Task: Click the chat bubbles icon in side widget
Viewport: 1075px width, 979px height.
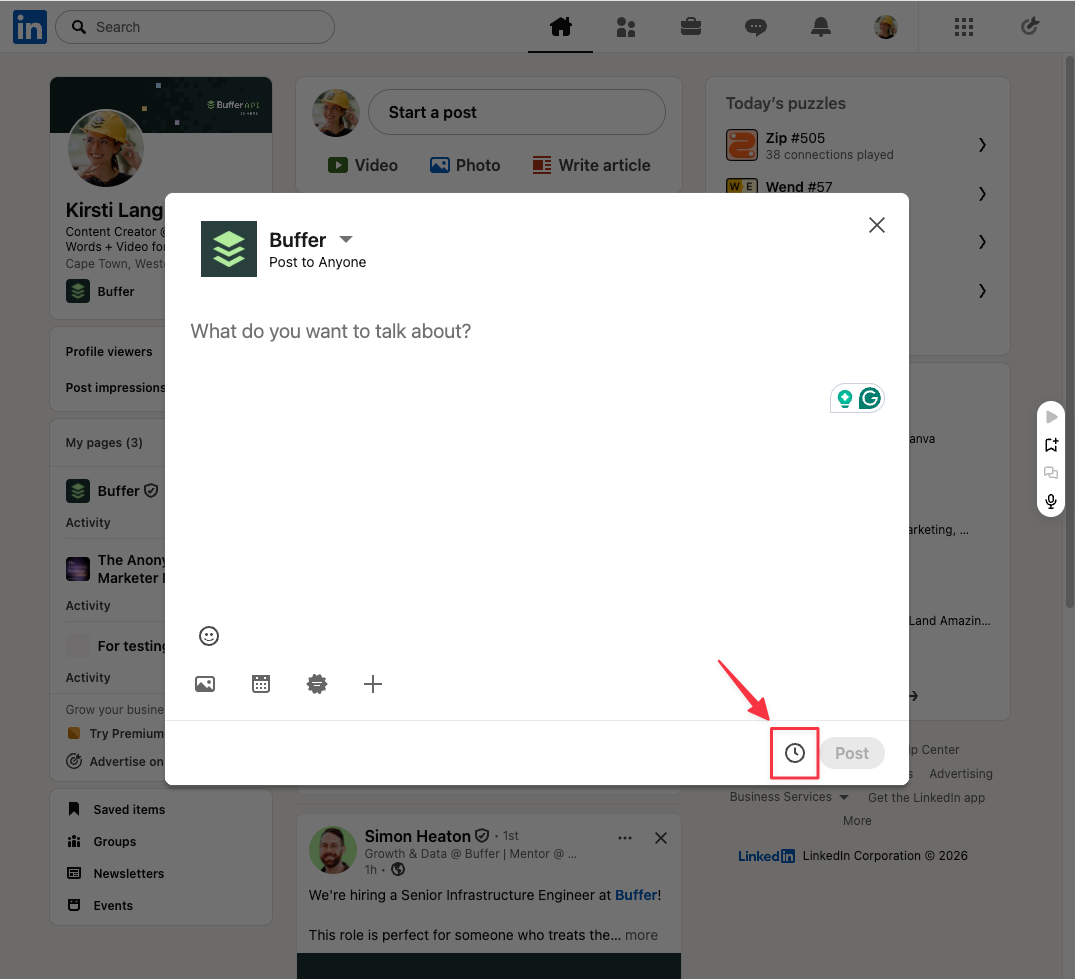Action: [1051, 473]
